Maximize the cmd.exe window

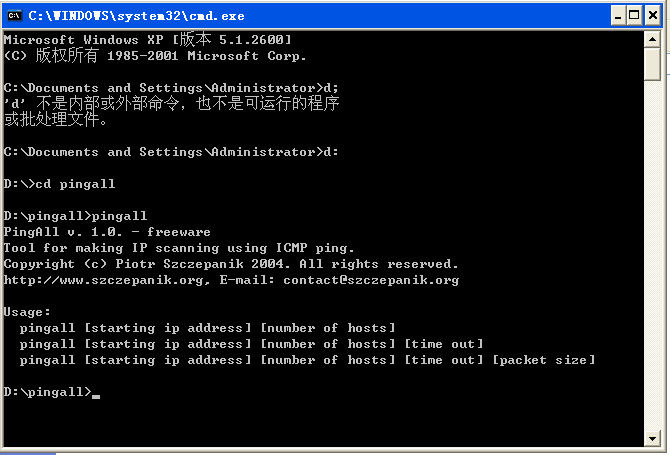633,15
